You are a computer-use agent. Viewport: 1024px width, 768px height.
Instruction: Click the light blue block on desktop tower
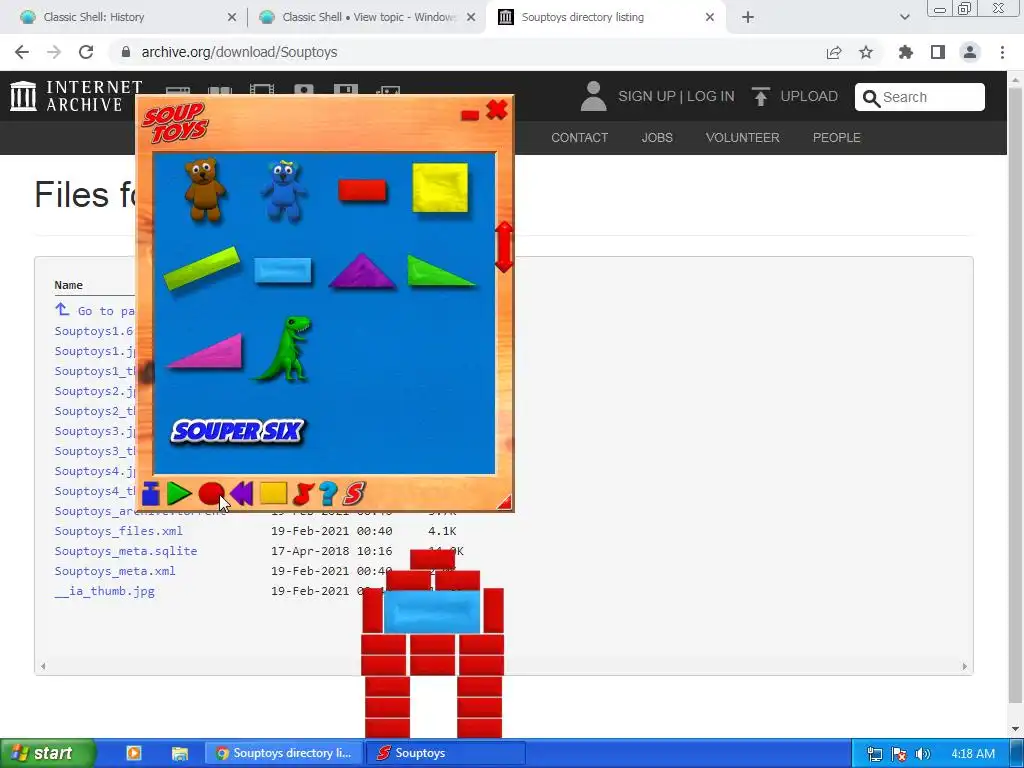(432, 611)
